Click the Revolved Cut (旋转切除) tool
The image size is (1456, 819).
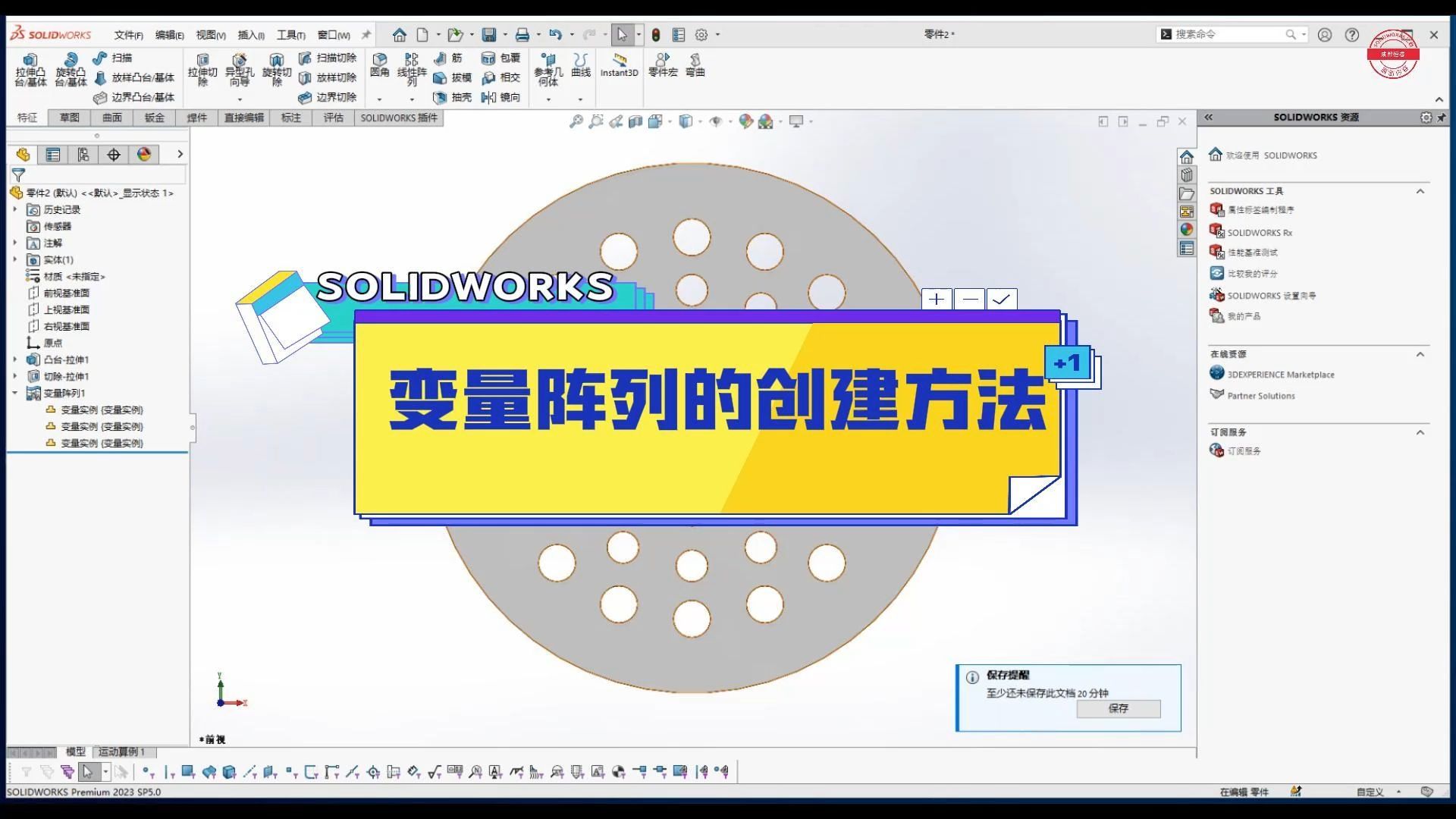tap(276, 69)
